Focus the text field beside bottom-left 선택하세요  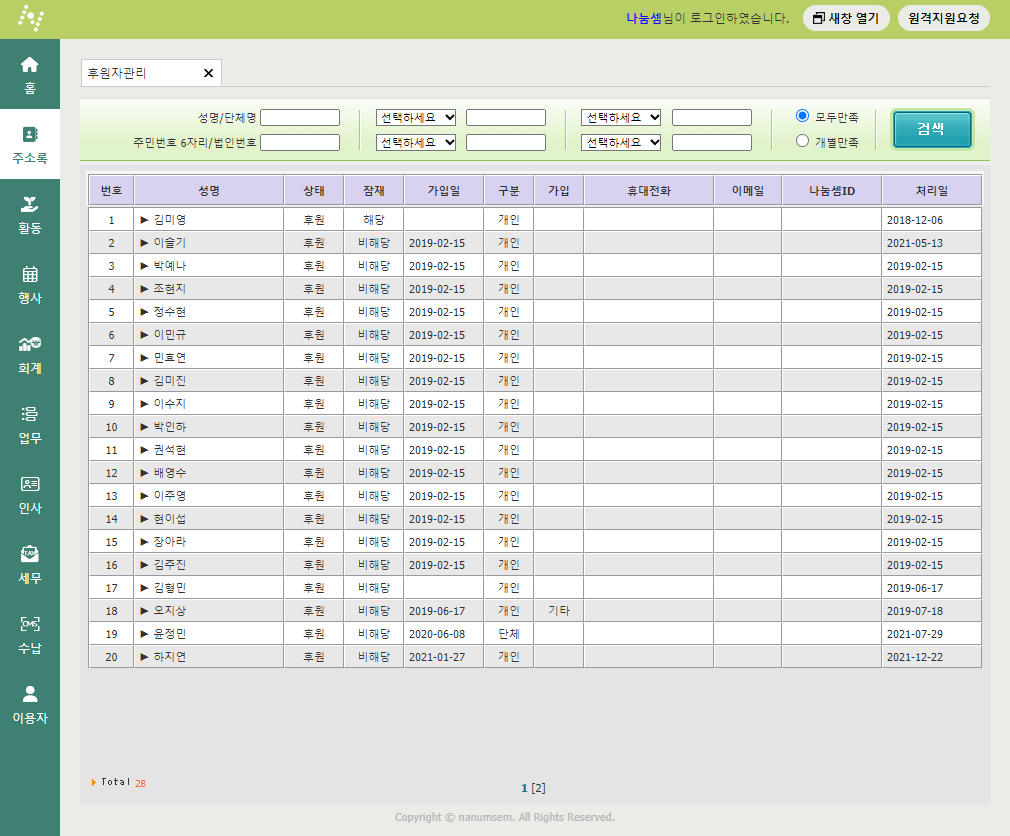point(506,142)
